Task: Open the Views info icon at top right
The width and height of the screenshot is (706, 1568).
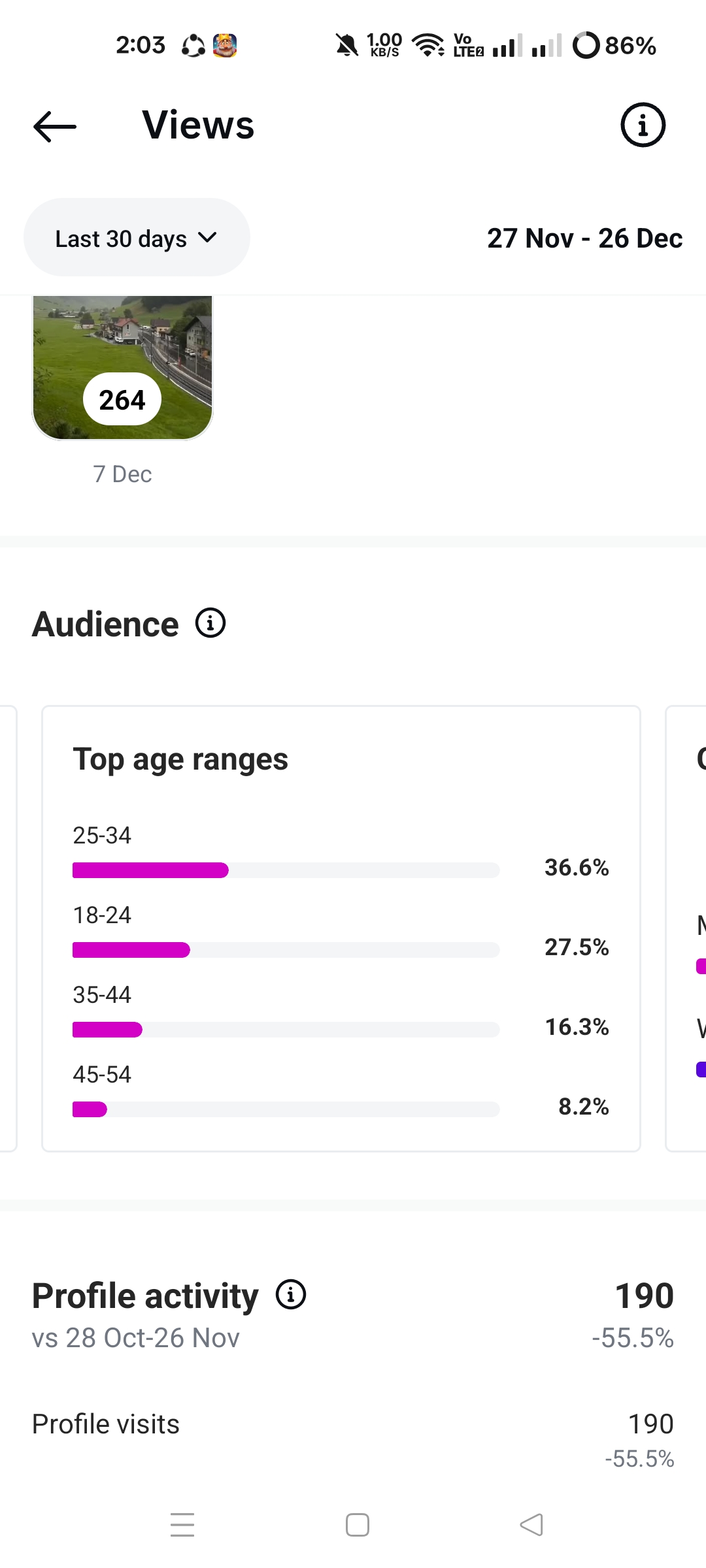Action: [643, 125]
